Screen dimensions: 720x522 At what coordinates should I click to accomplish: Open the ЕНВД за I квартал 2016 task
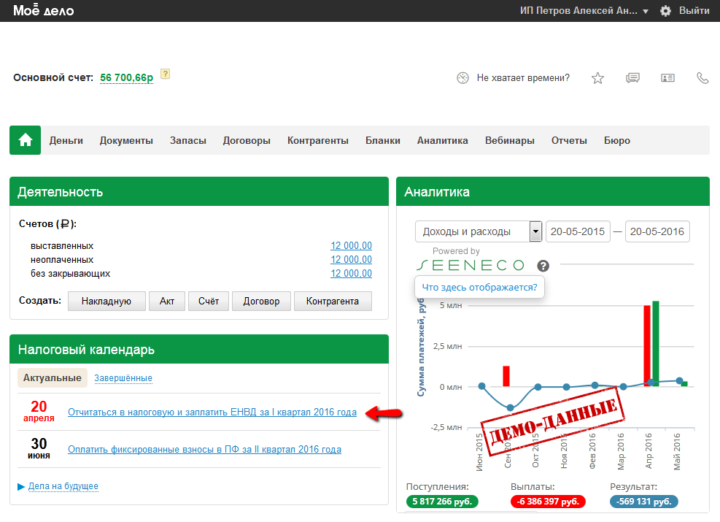(x=212, y=412)
